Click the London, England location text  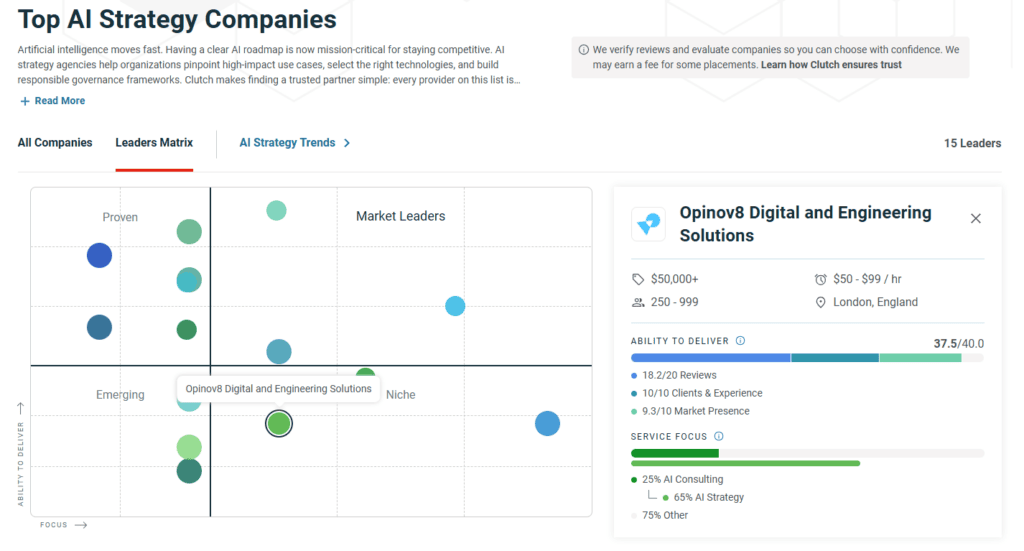(x=875, y=302)
